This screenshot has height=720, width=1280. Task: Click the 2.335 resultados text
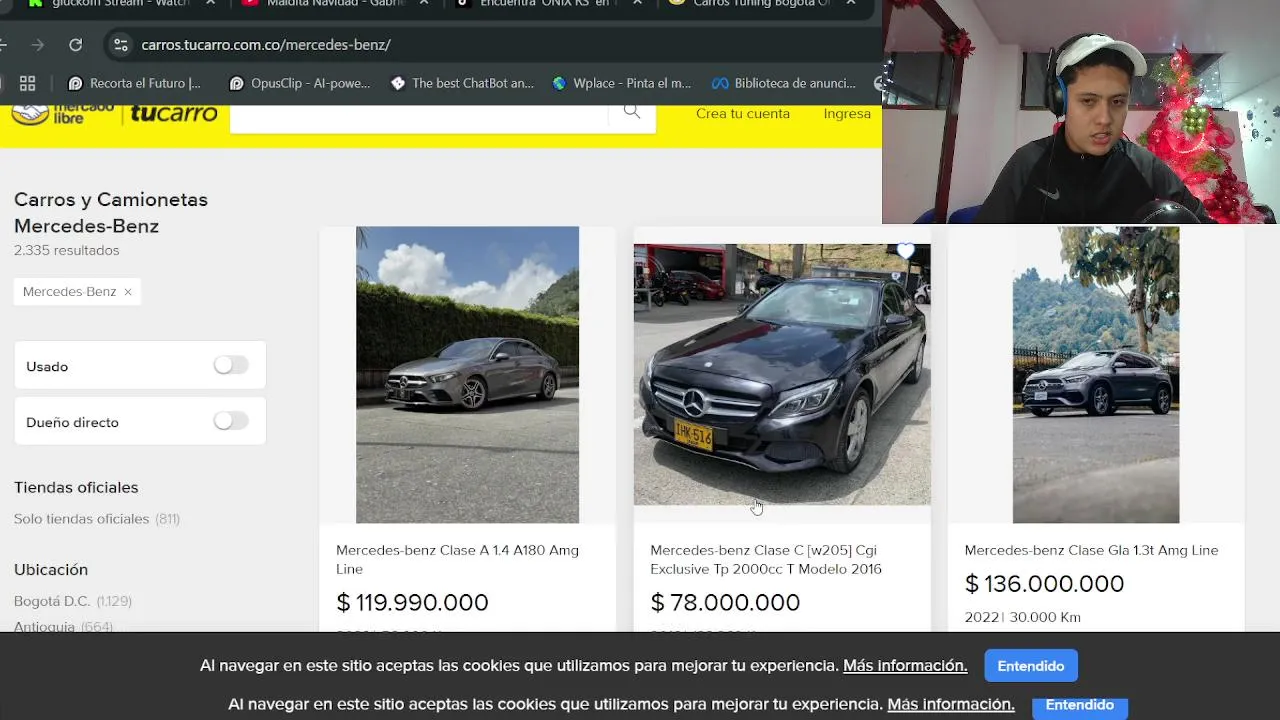[x=66, y=250]
